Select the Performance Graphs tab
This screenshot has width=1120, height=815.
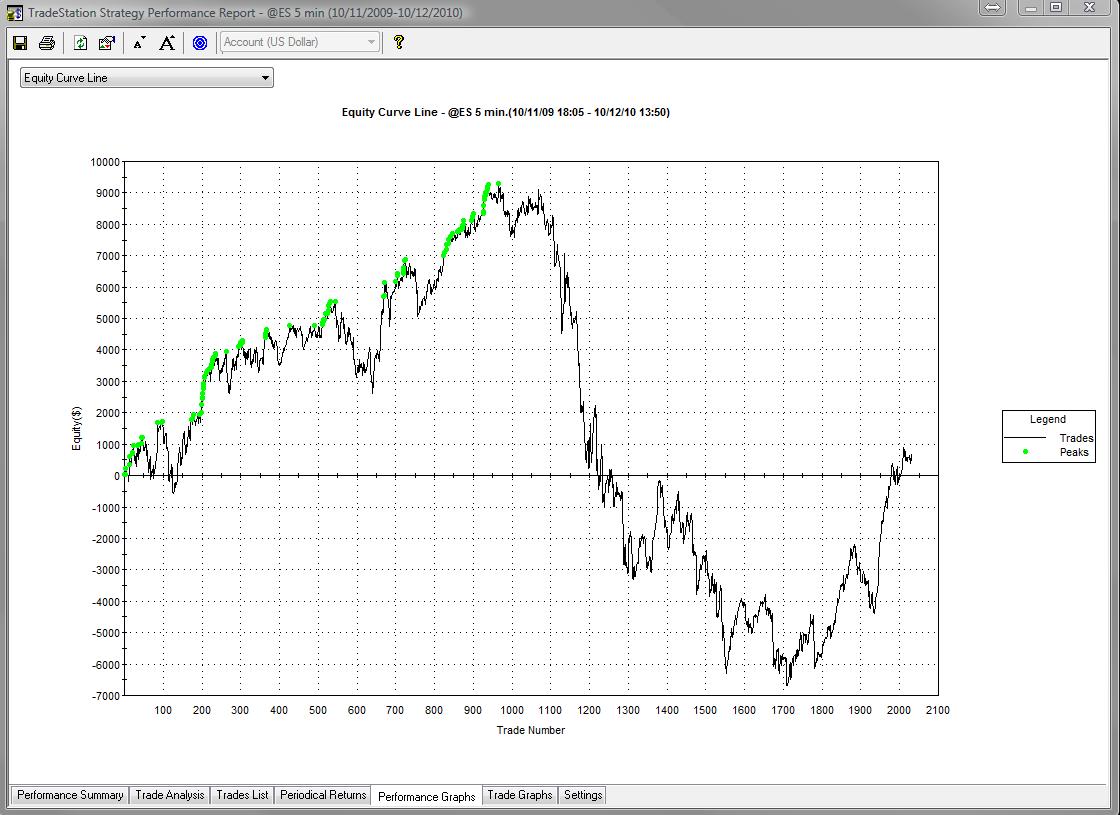tap(426, 796)
